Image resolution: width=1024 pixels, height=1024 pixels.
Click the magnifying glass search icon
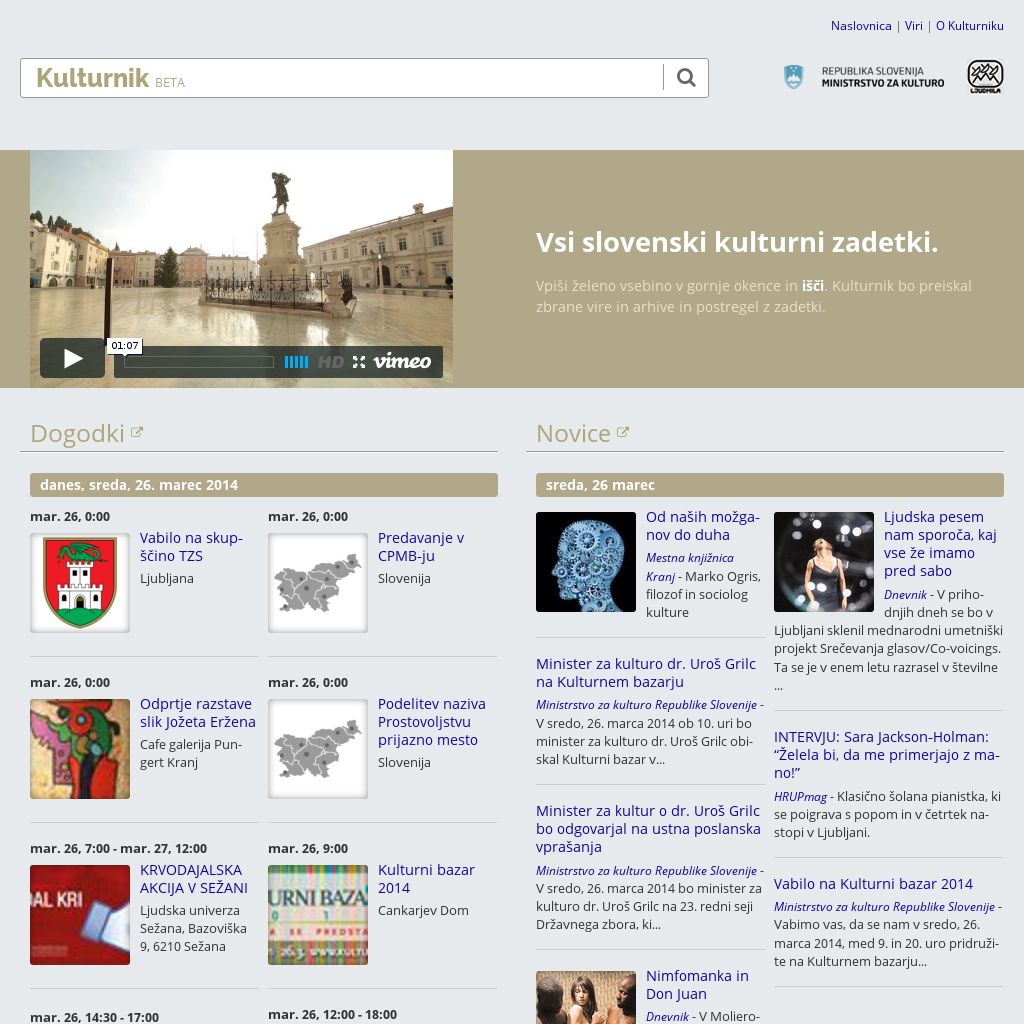coord(686,78)
